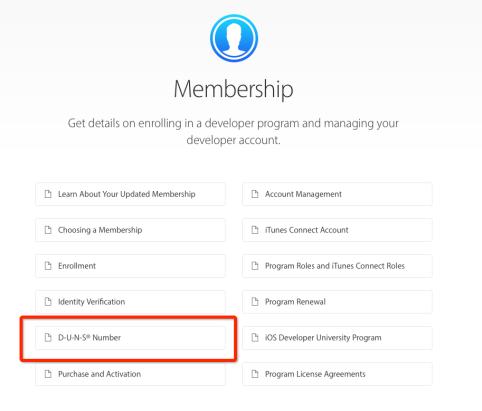Click the blue Membership profile icon
The width and height of the screenshot is (482, 411).
234,38
